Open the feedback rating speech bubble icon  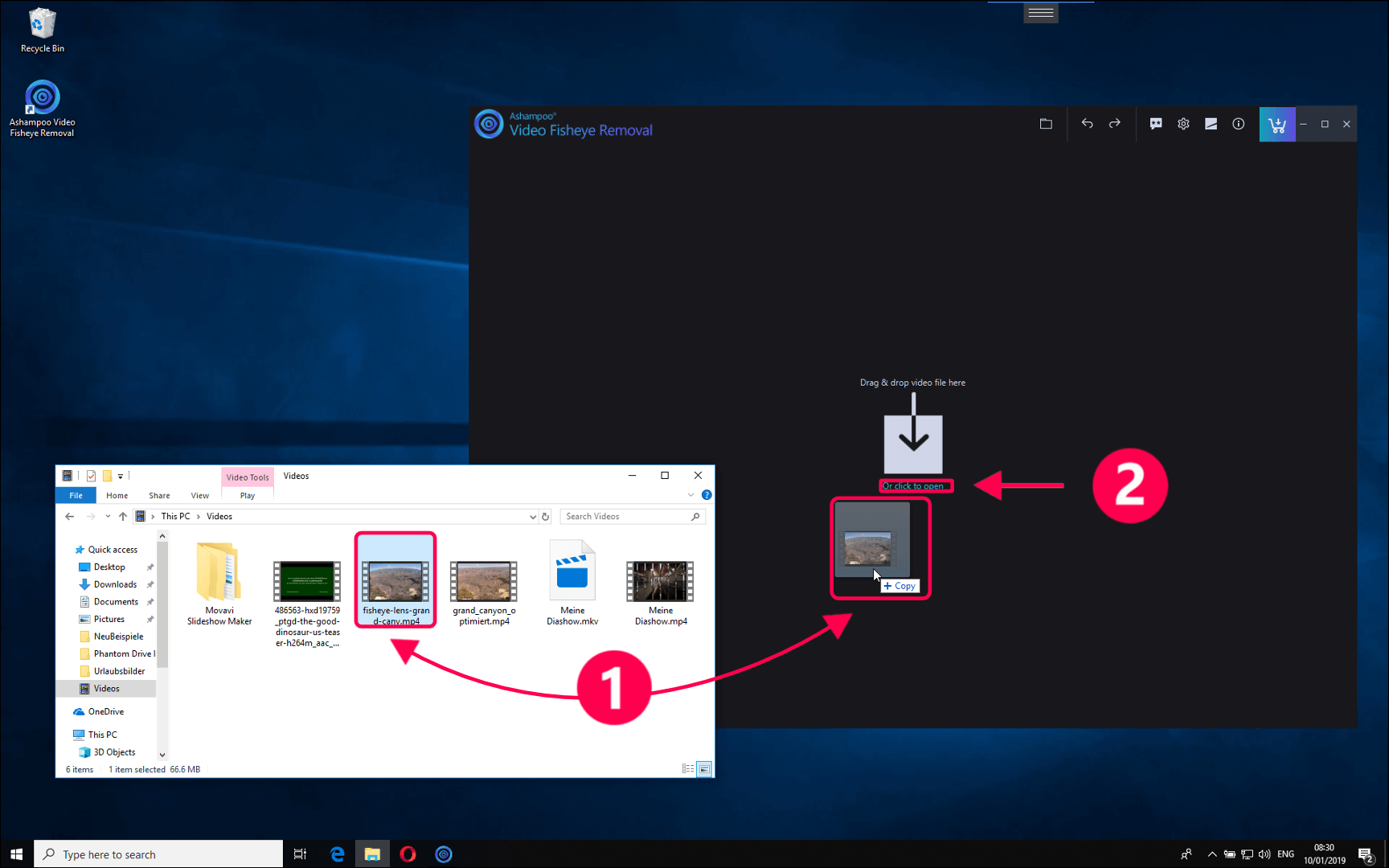(1156, 124)
